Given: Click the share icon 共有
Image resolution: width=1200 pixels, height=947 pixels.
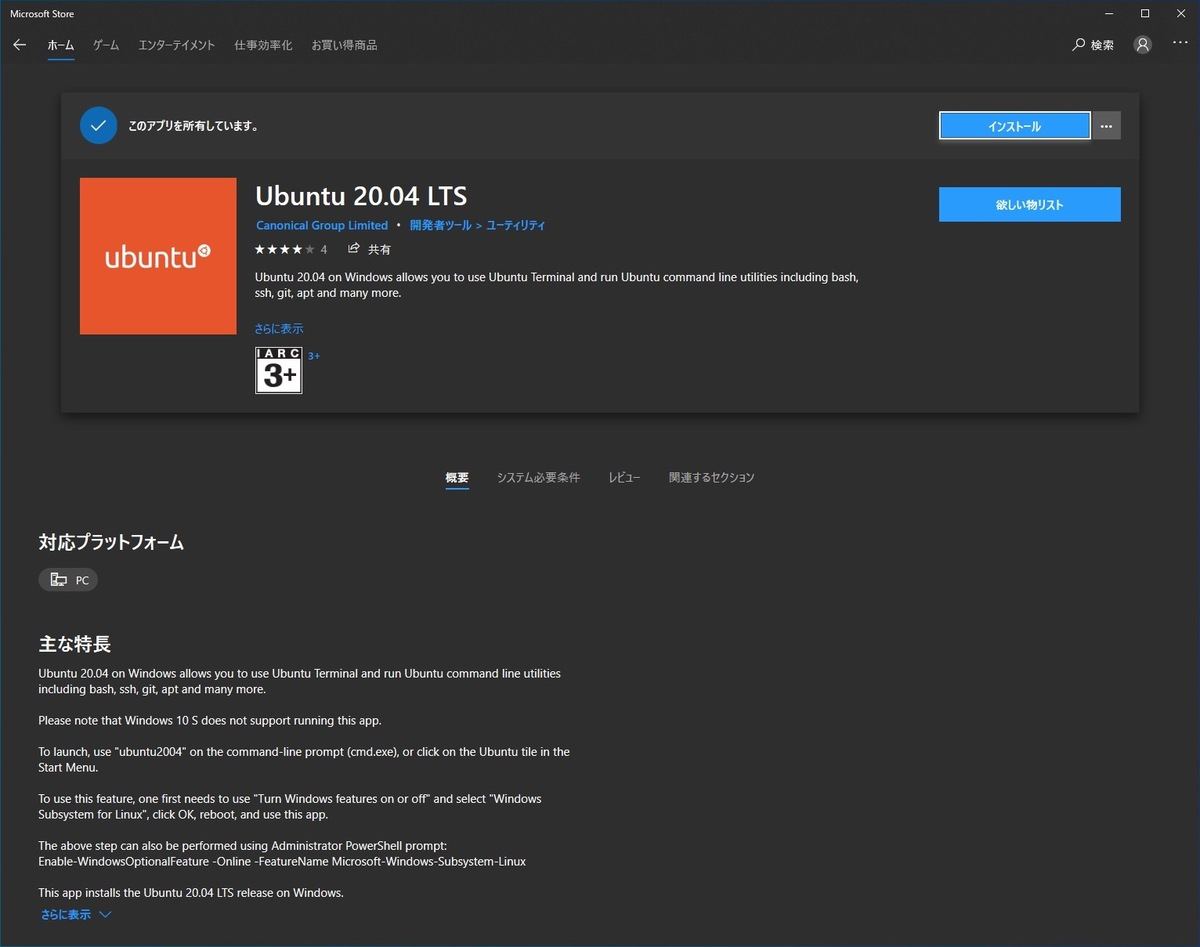Looking at the screenshot, I should [x=369, y=249].
